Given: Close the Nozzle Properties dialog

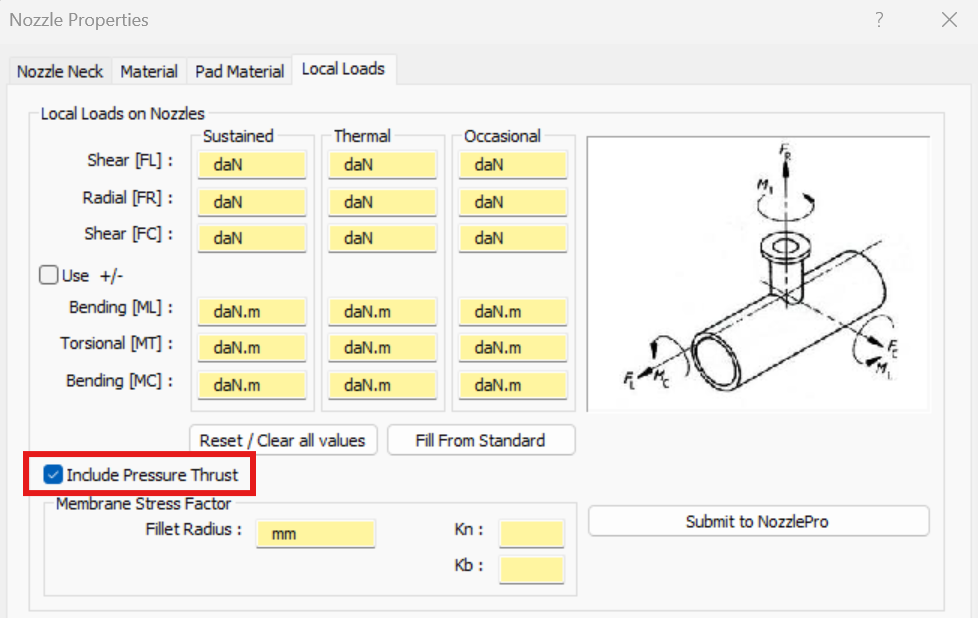Looking at the screenshot, I should tap(948, 19).
